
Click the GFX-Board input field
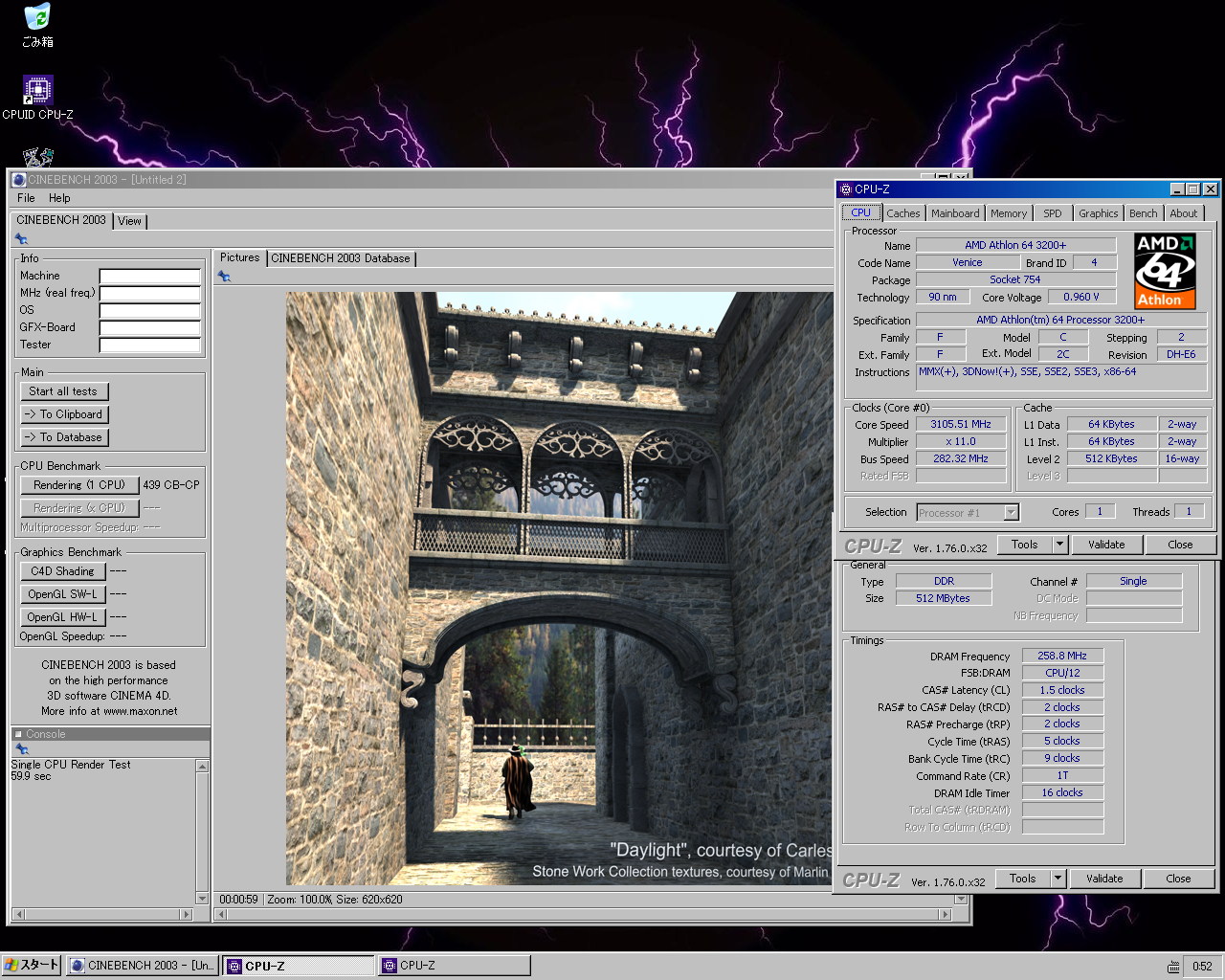point(150,328)
